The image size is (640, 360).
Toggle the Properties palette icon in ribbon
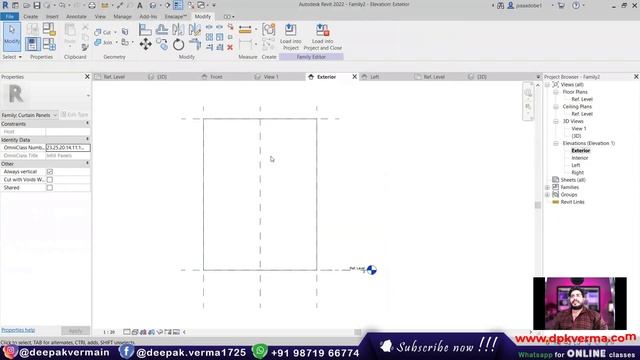point(33,44)
